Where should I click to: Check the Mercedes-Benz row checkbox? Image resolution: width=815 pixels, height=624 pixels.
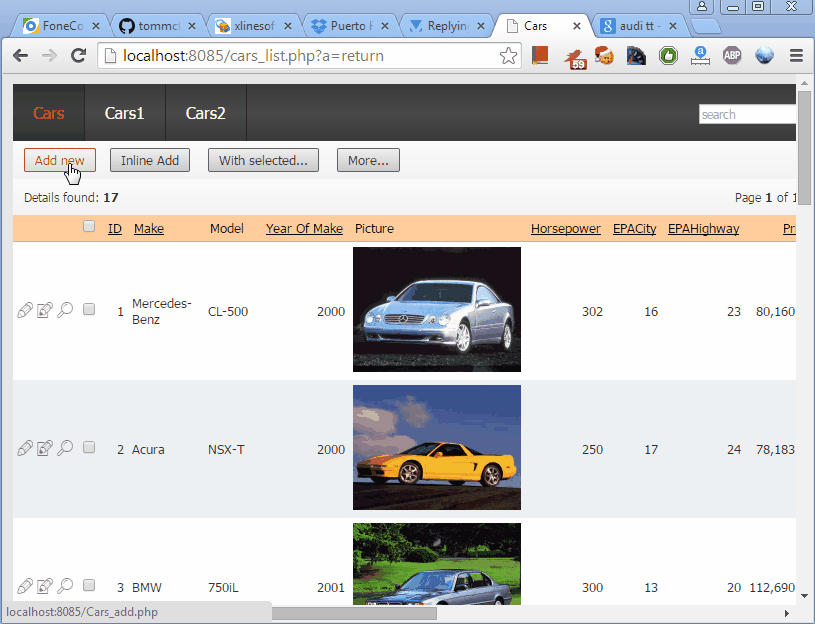[88, 309]
